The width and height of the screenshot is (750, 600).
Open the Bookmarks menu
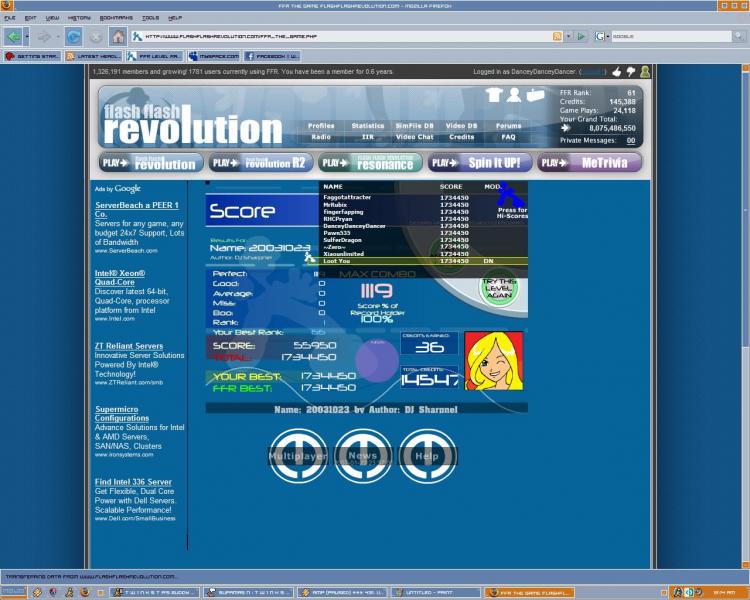pos(116,18)
